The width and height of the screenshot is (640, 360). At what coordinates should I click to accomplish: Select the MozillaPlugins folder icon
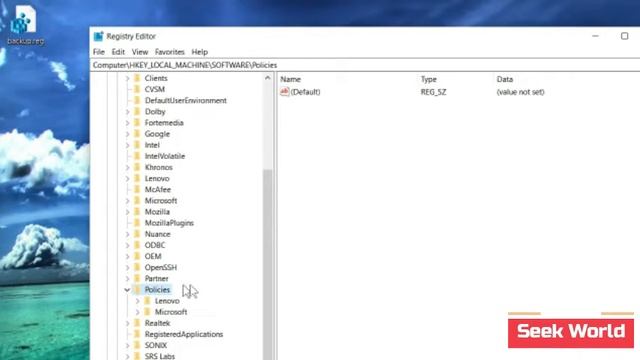click(137, 223)
